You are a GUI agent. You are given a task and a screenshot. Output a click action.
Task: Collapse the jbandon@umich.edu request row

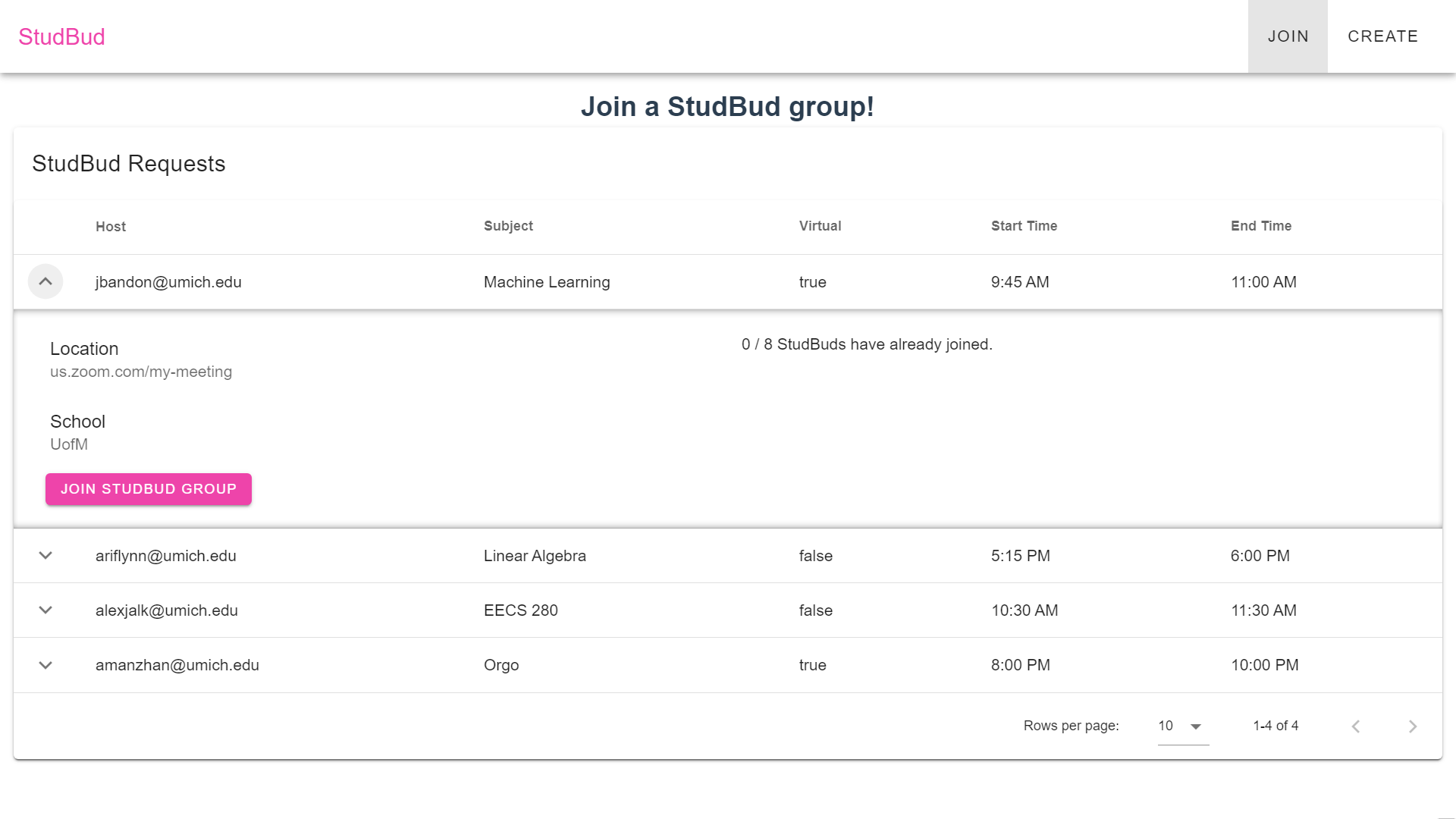45,281
